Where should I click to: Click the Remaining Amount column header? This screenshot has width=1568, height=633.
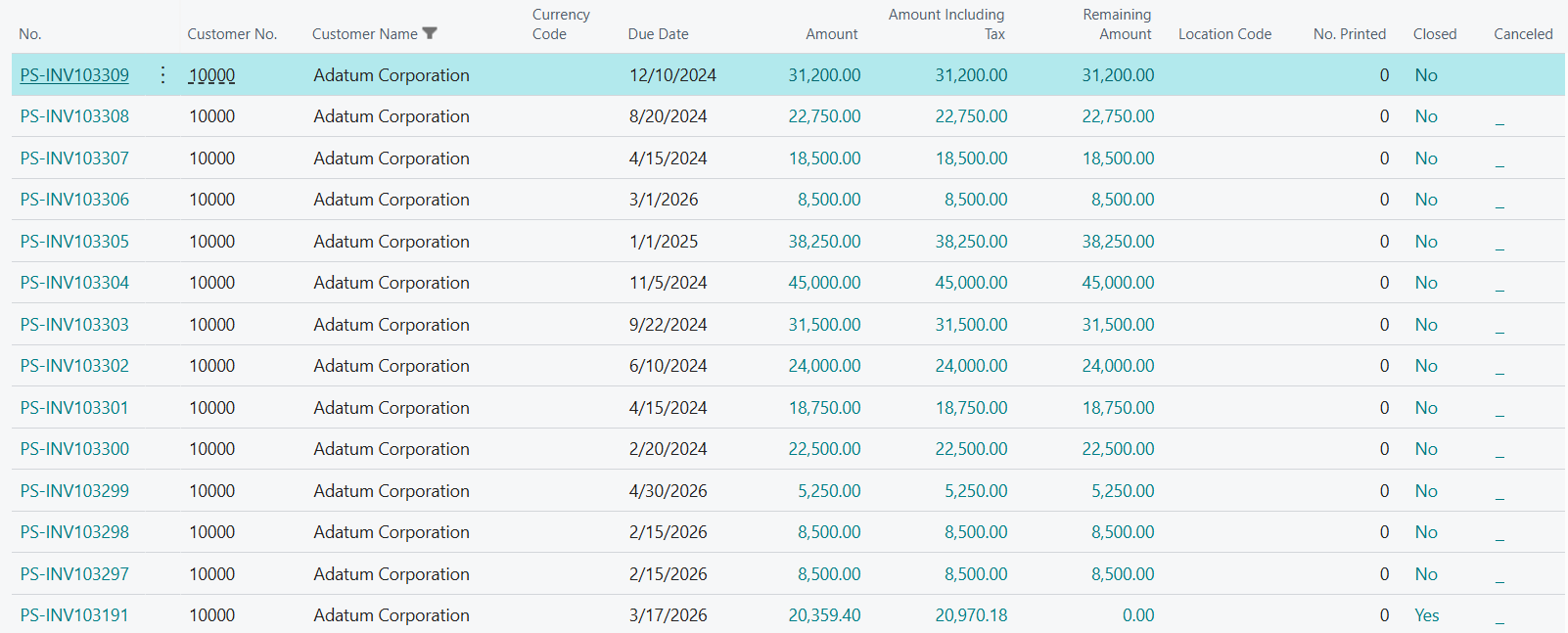pyautogui.click(x=1117, y=24)
